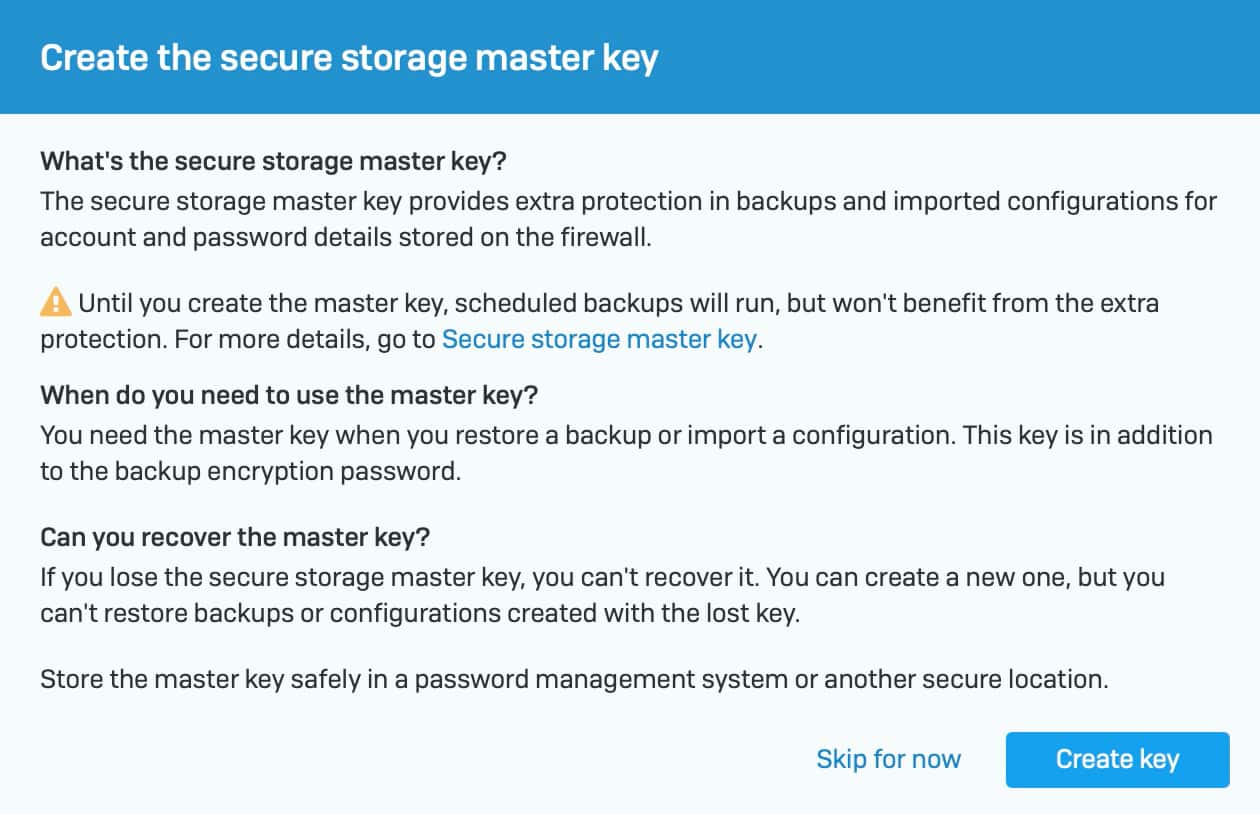Screen dimensions: 1260x814
Task: Choose Skip for now
Action: tap(888, 759)
